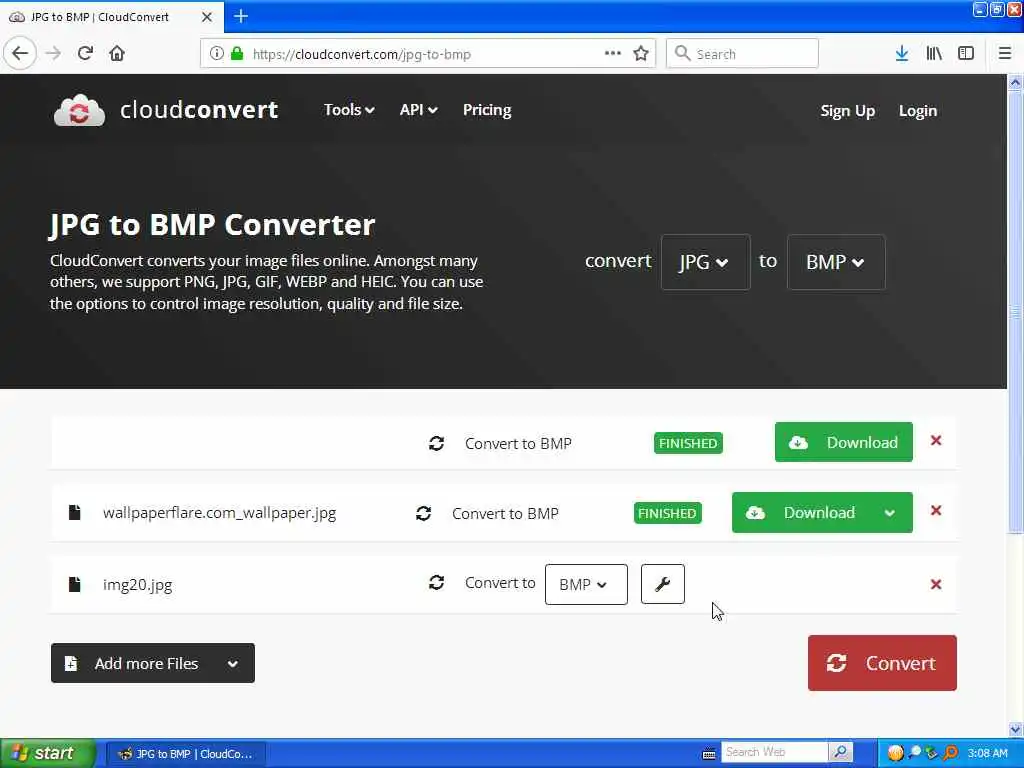The image size is (1024, 768).
Task: Open the browser home page icon
Action: click(117, 54)
